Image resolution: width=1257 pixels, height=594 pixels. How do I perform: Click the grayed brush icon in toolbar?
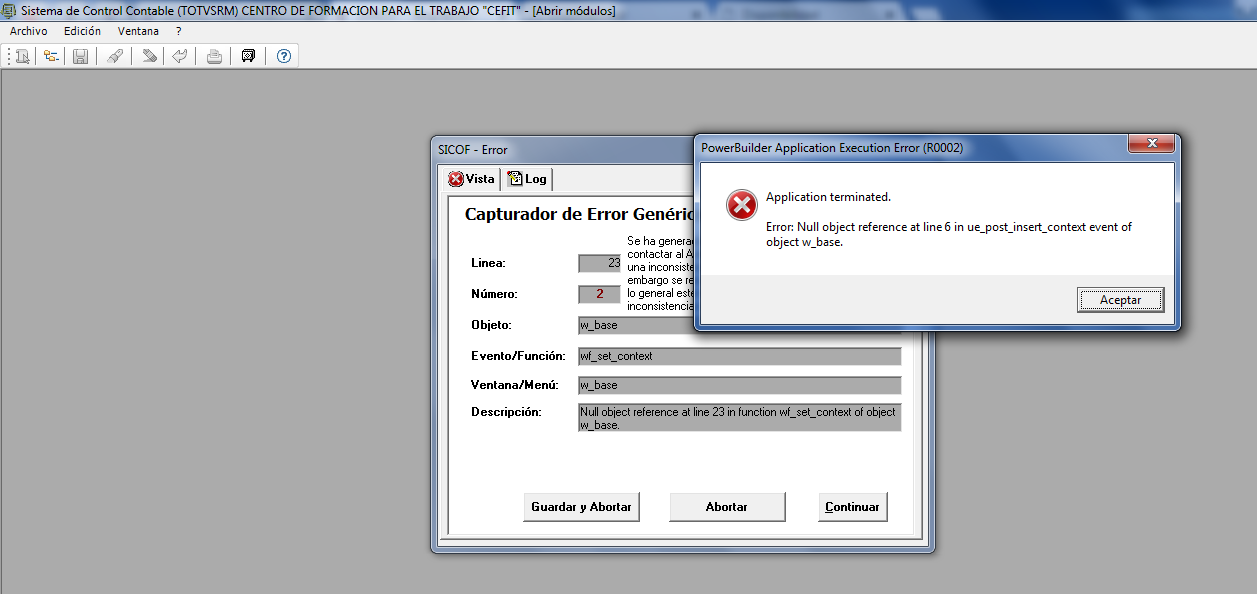click(x=115, y=56)
